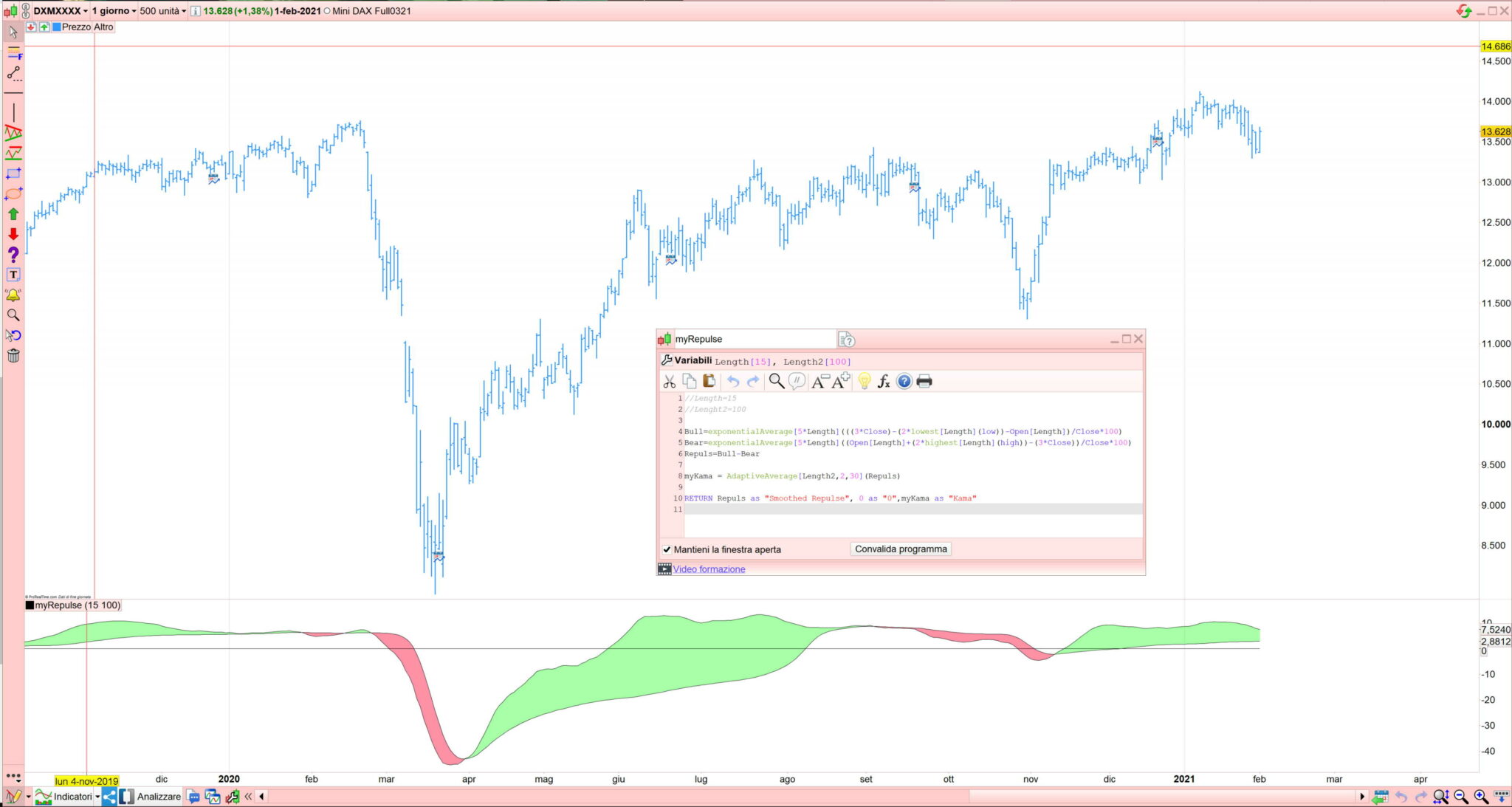Expand the Indicatori dropdown arrow
The image size is (1512, 807).
coord(97,797)
